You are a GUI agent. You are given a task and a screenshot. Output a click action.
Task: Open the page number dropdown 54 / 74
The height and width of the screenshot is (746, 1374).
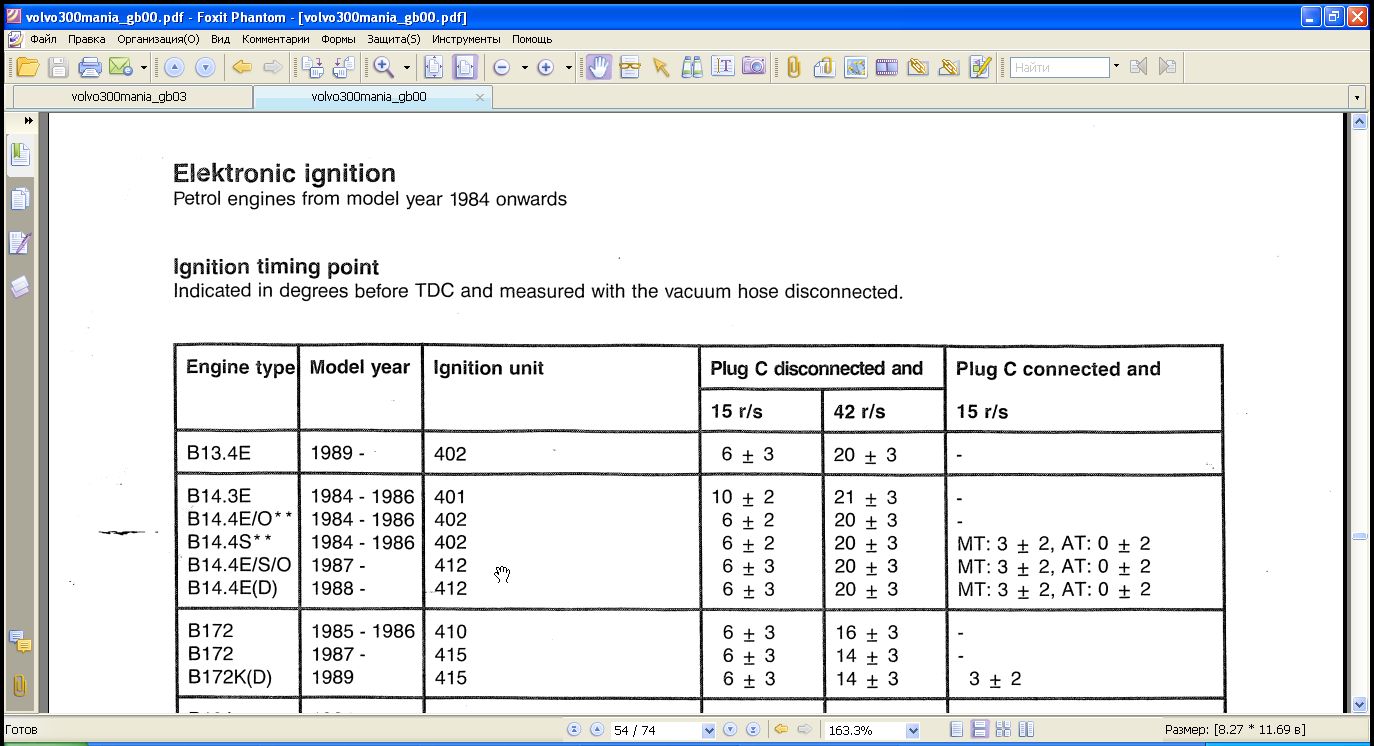[709, 731]
